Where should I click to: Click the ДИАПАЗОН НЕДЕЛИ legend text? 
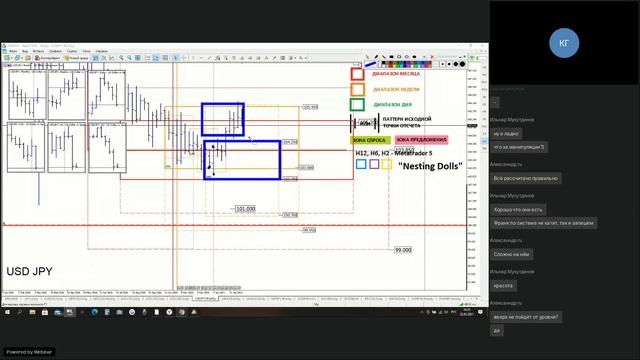(x=396, y=89)
